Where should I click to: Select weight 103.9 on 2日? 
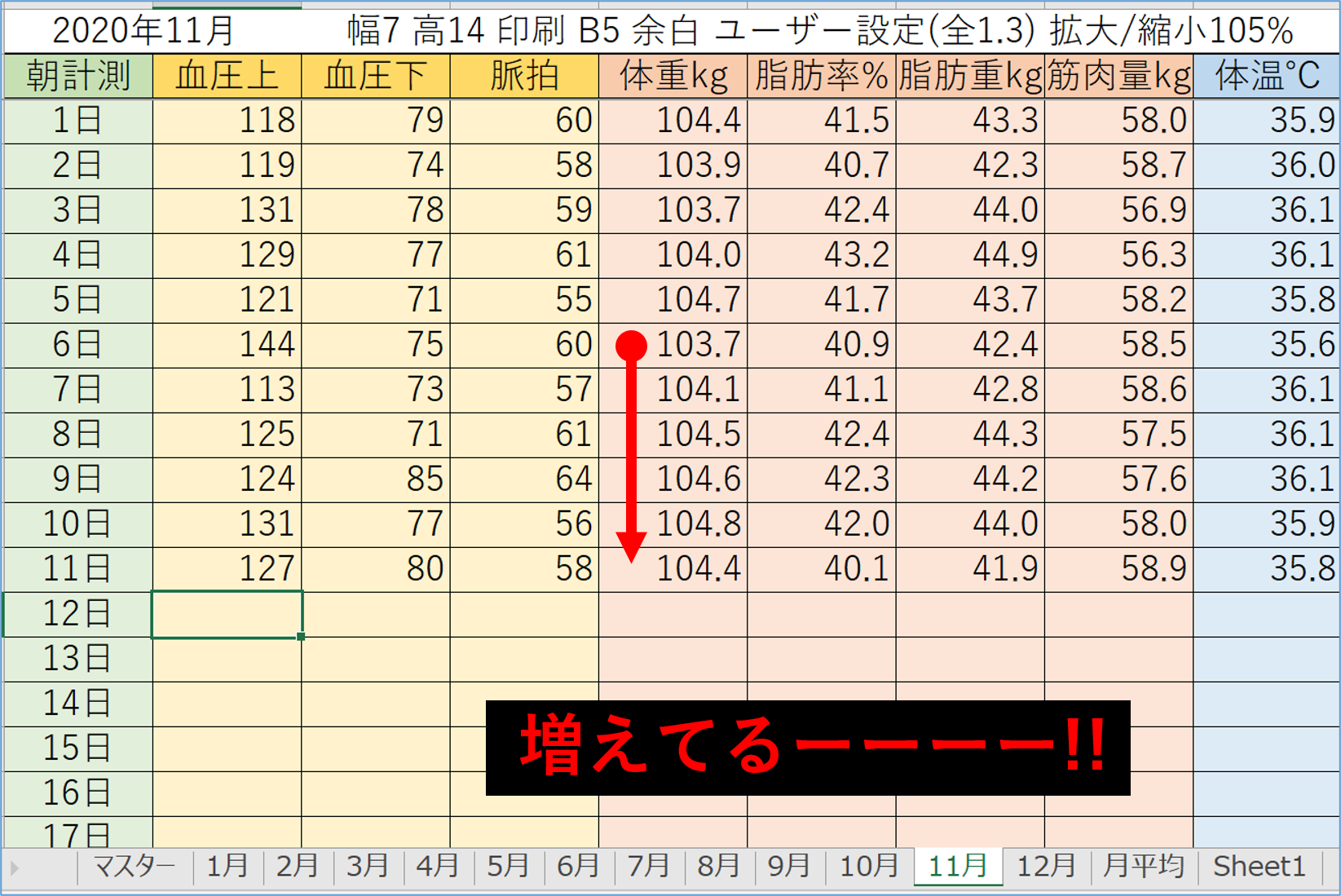point(673,166)
